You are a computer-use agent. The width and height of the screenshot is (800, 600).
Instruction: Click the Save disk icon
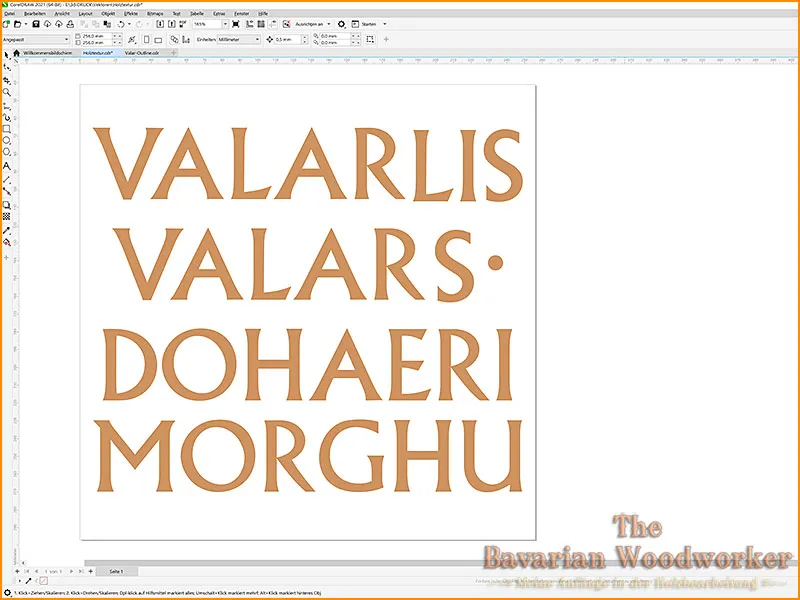[36, 24]
